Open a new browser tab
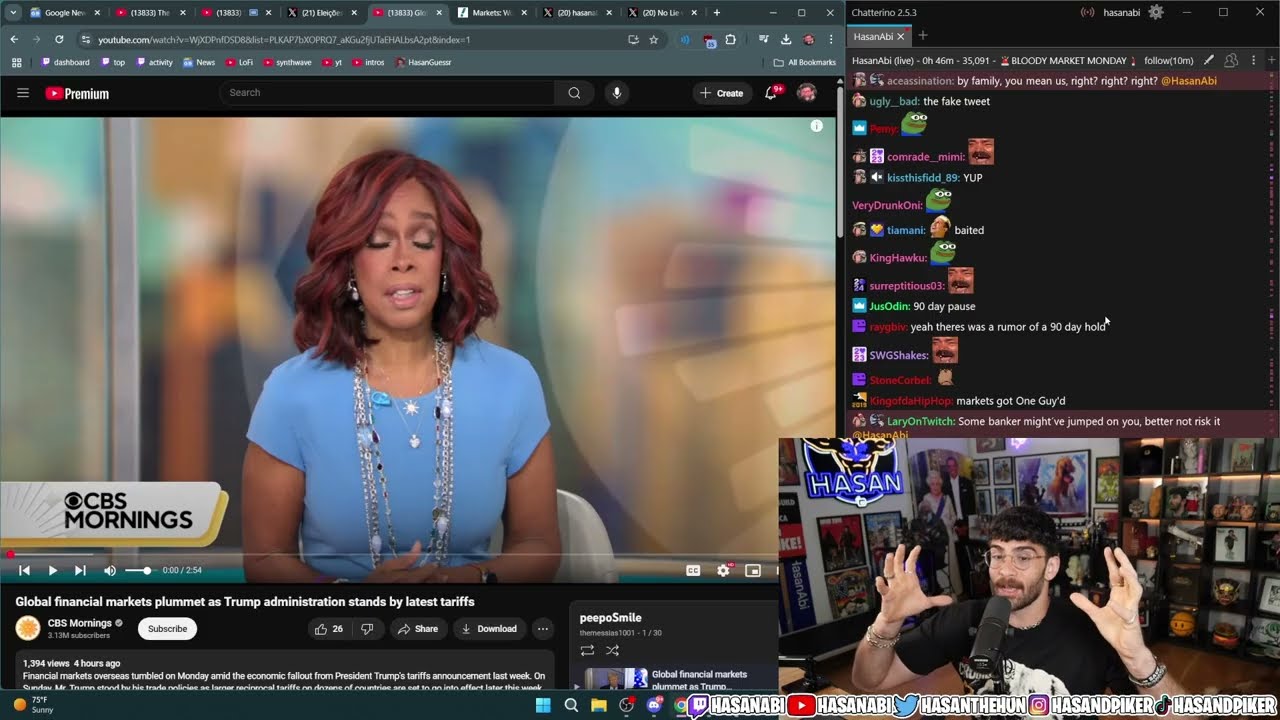 (x=716, y=13)
